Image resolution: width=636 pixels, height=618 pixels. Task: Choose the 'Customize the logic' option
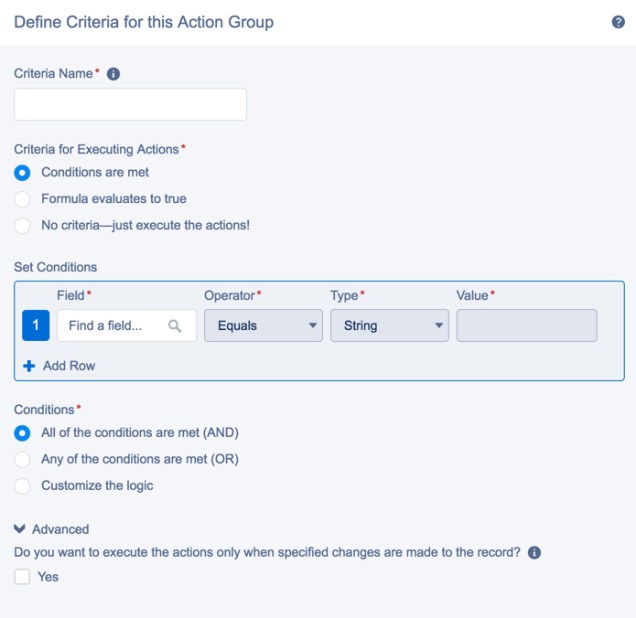pos(23,486)
